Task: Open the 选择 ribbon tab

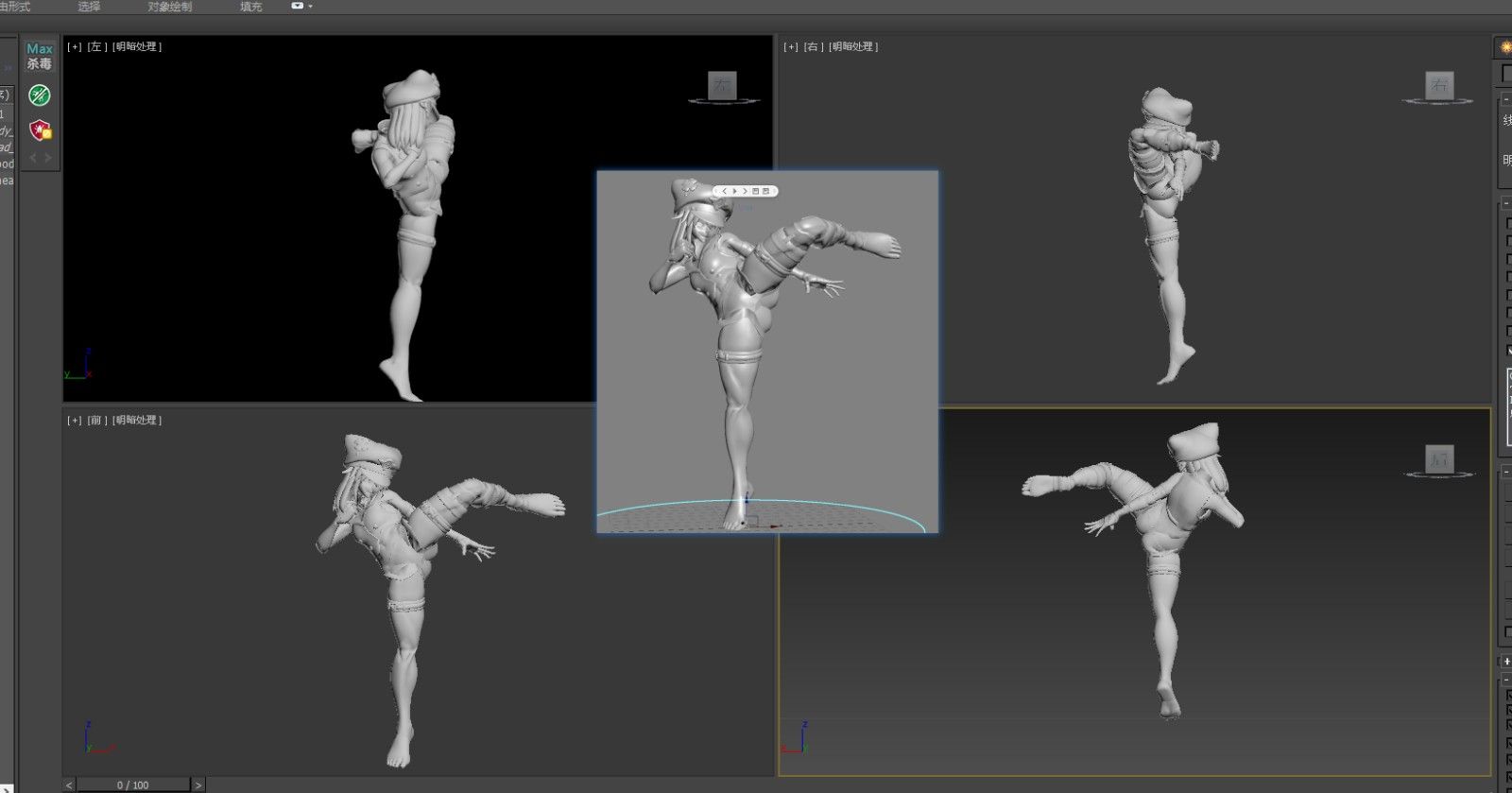Action: pyautogui.click(x=89, y=7)
